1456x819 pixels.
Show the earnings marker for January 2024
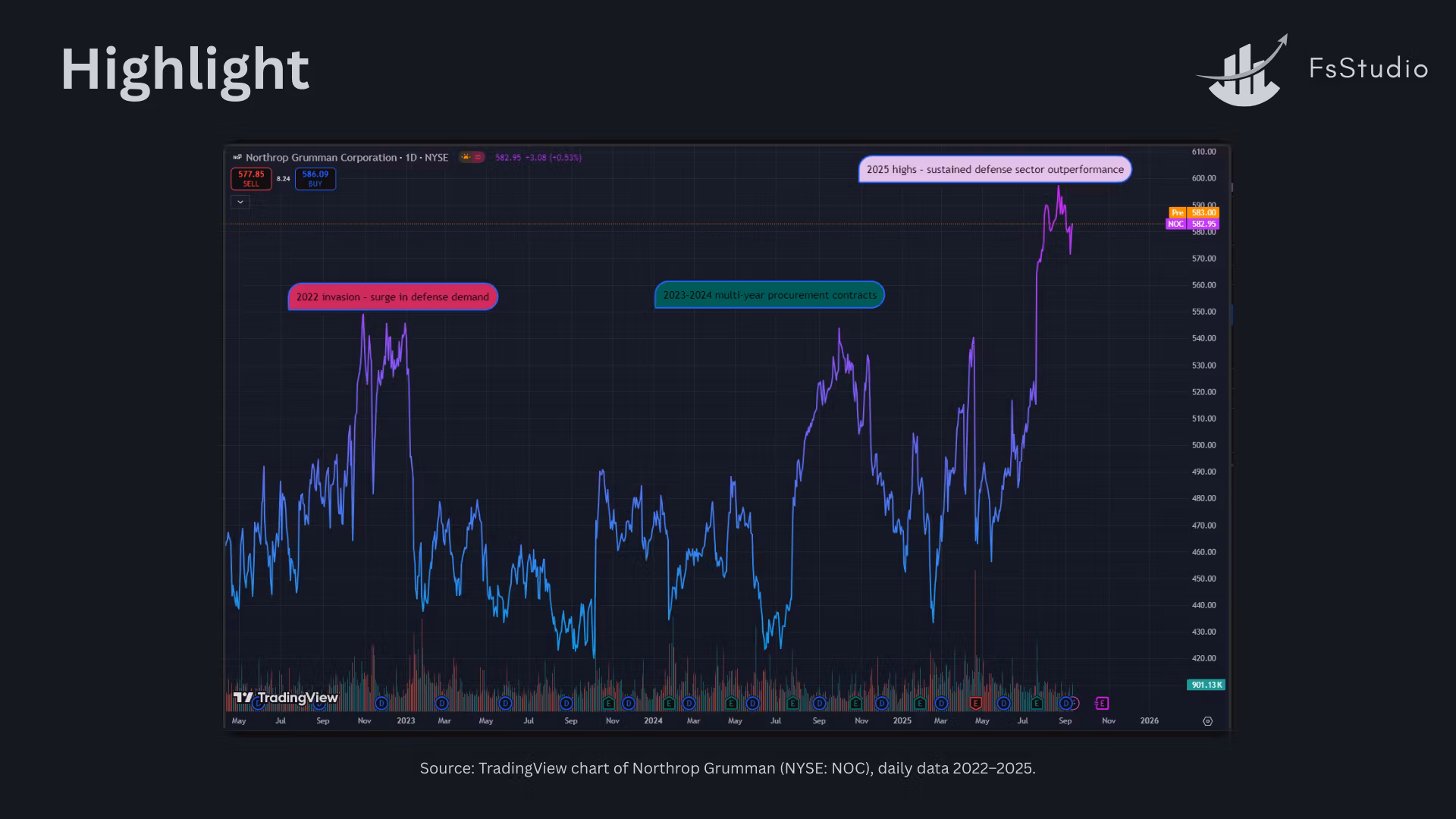(669, 704)
